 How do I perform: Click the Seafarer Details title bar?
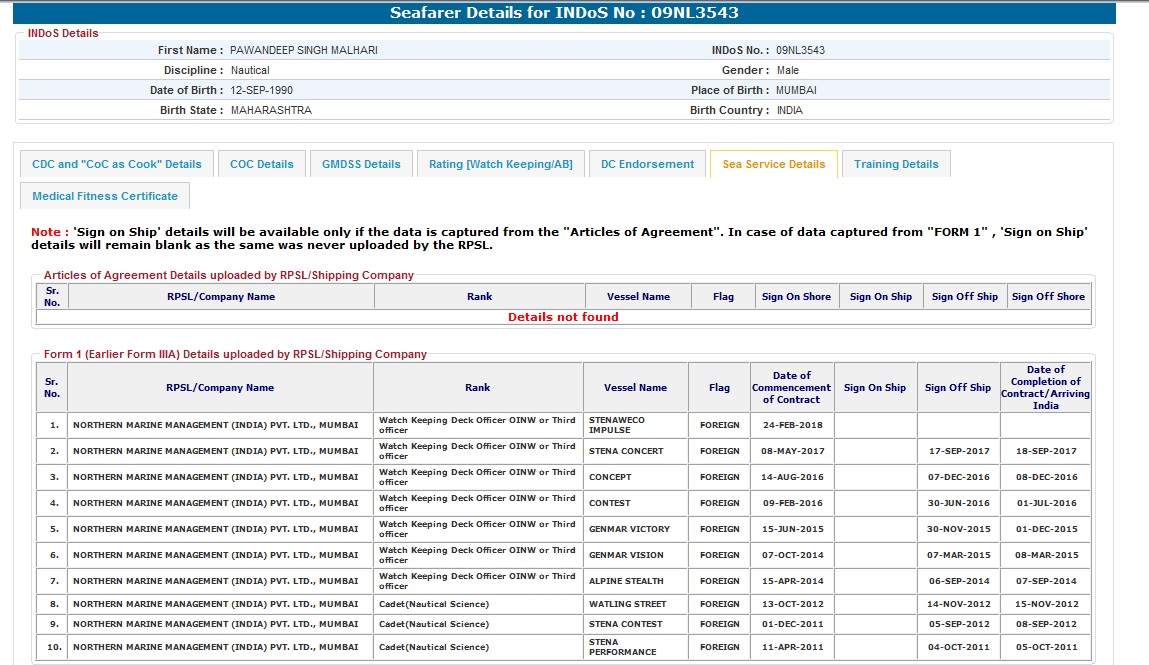(564, 13)
